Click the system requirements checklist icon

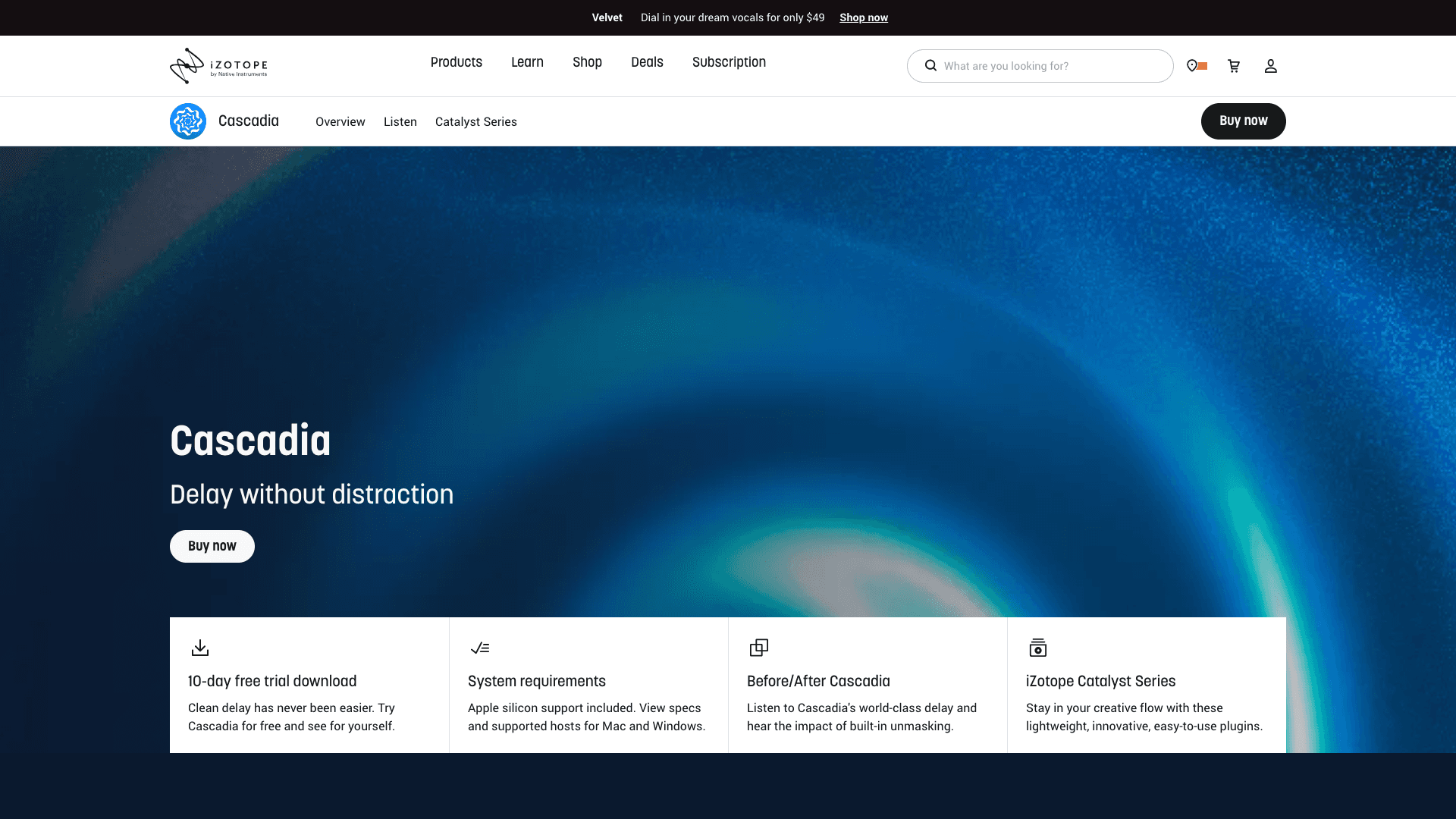480,648
